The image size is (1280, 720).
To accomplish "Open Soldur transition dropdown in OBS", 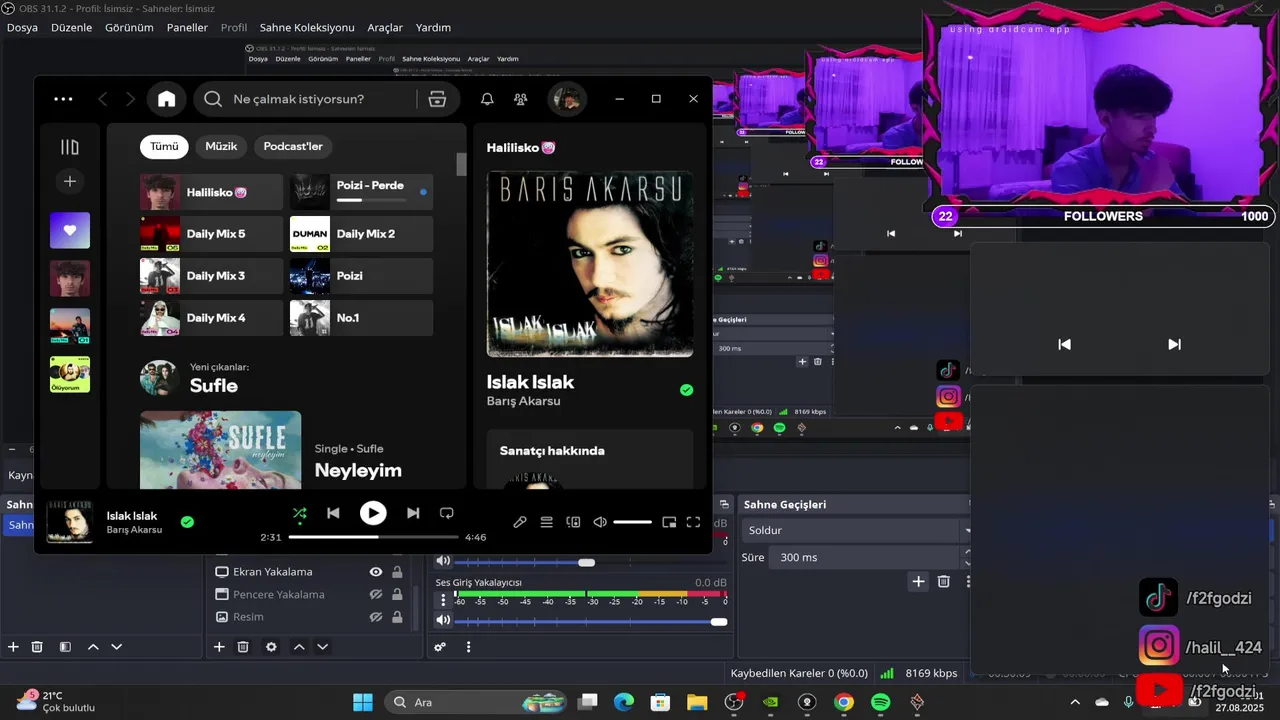I will point(858,530).
